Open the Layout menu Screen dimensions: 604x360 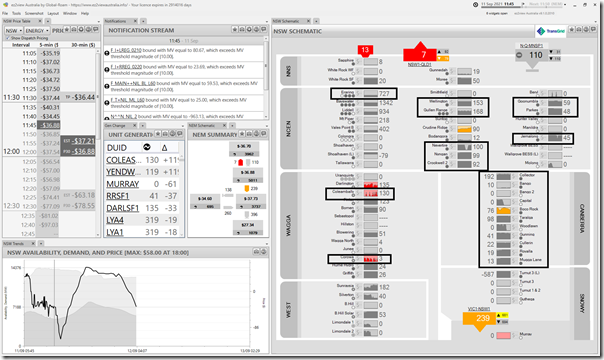click(53, 13)
